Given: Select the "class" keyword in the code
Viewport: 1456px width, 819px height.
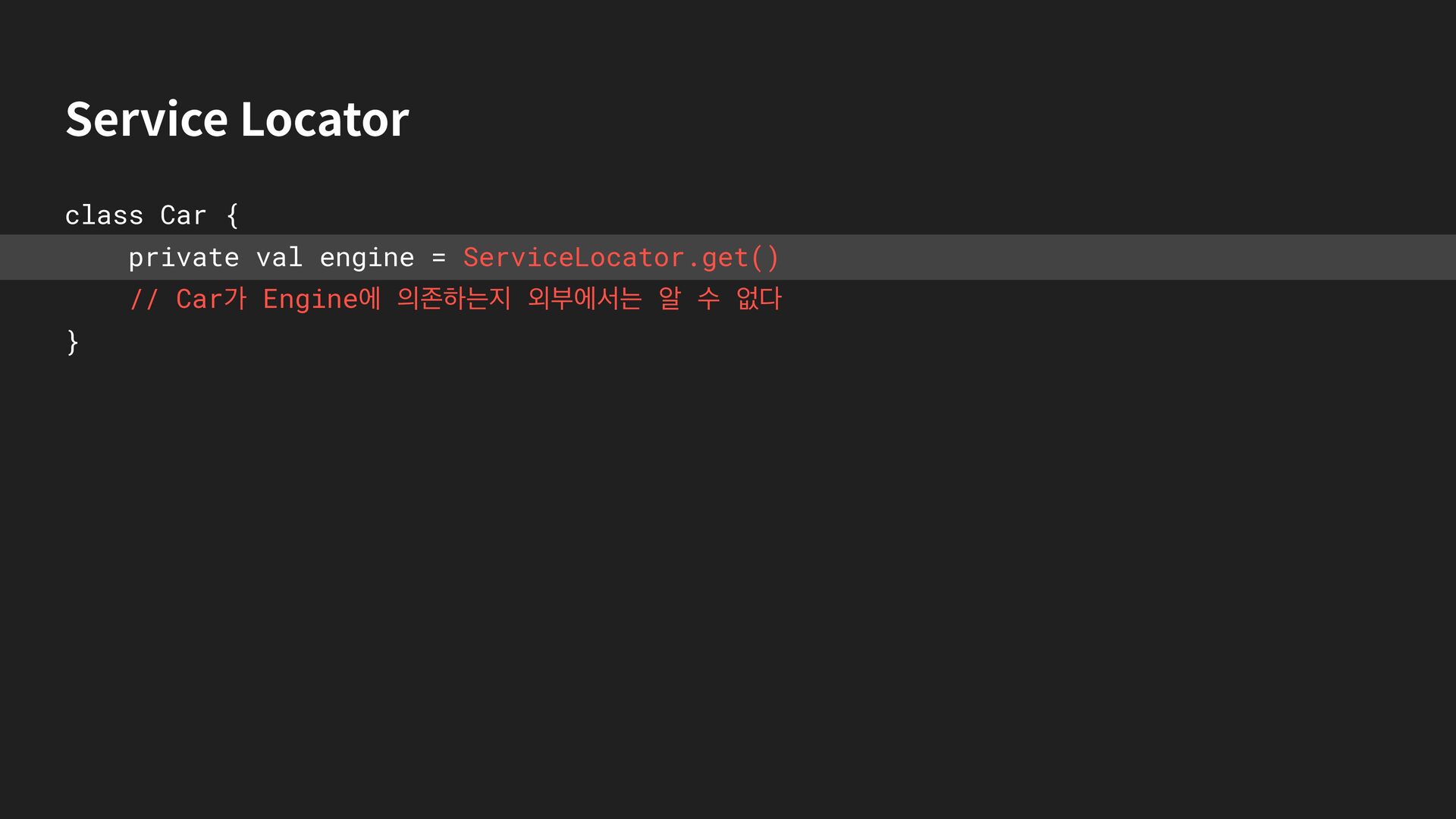Looking at the screenshot, I should 104,215.
